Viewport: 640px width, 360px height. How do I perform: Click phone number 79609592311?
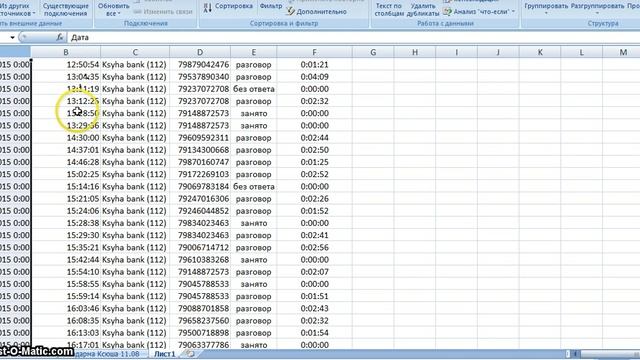coord(200,138)
